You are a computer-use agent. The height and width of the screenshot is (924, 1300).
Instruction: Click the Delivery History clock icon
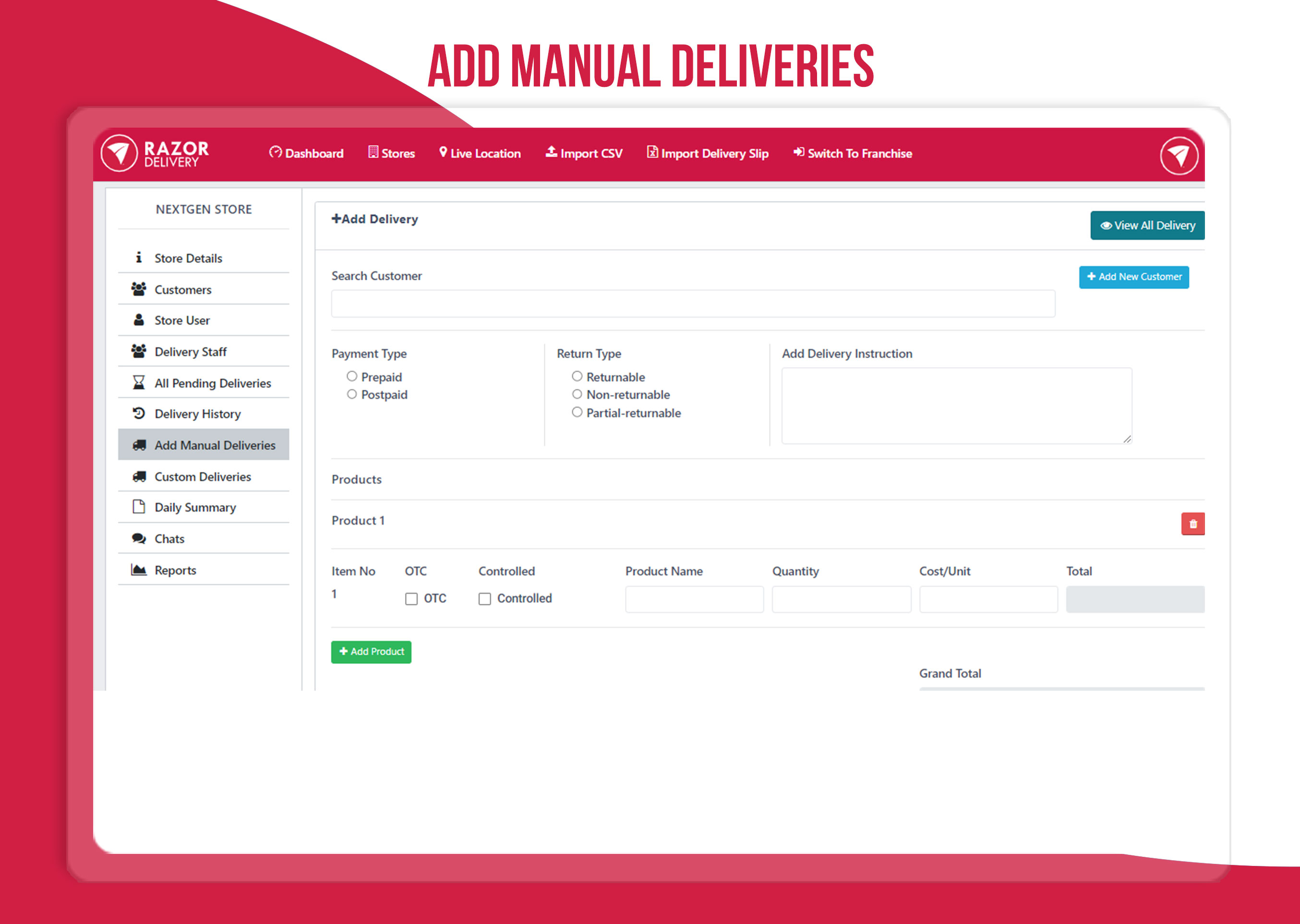click(138, 413)
